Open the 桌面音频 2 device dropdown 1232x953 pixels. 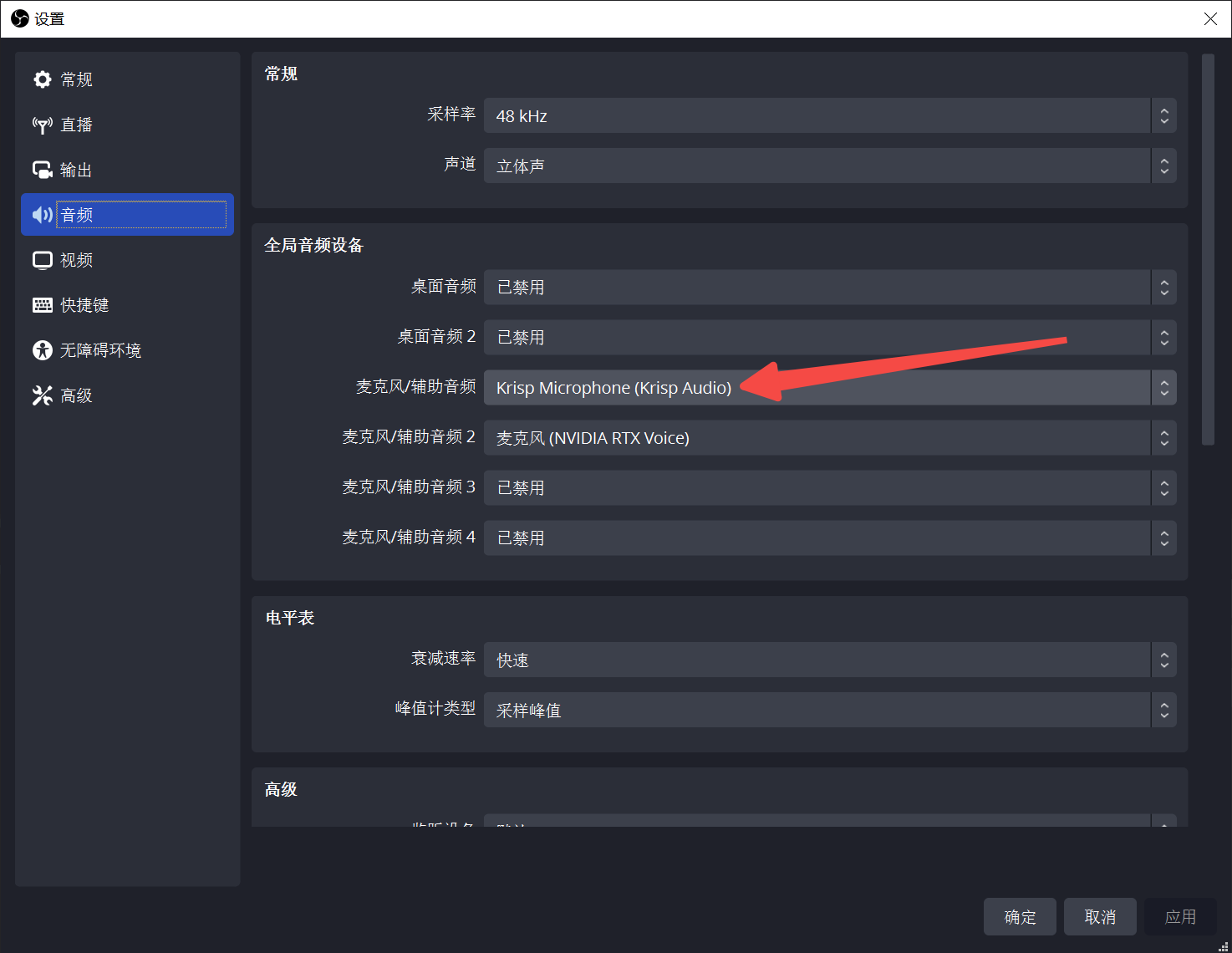click(x=830, y=337)
